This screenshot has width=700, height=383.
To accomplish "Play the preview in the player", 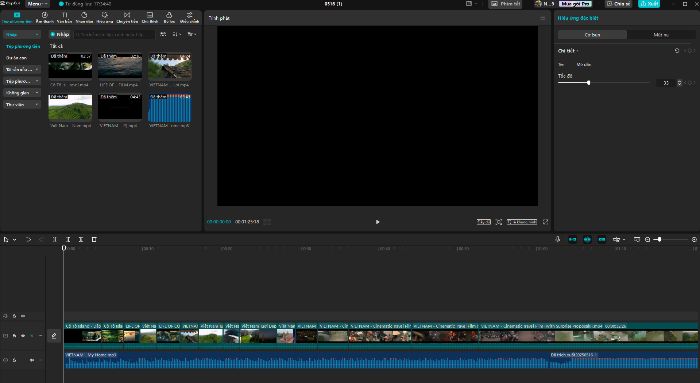I will (x=377, y=222).
